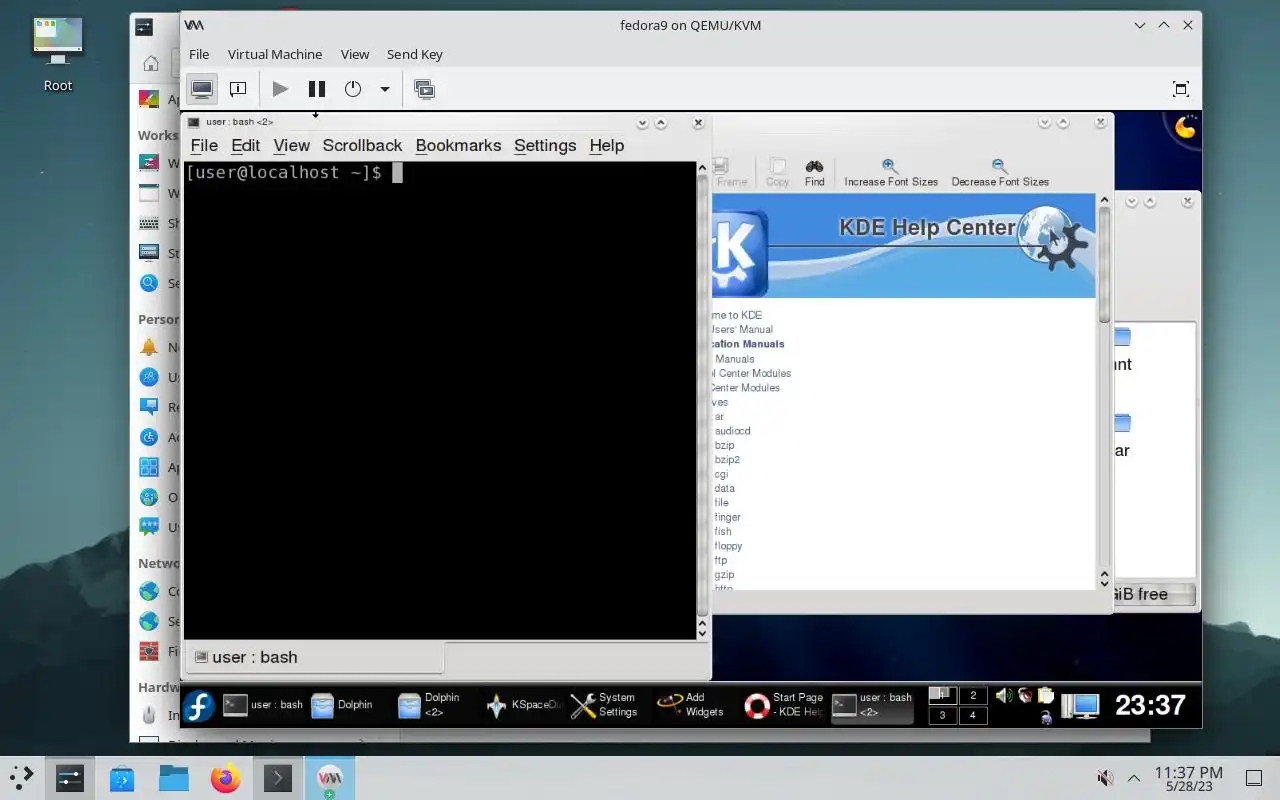This screenshot has width=1280, height=800.
Task: Open the Fedora application launcher in guest
Action: click(198, 706)
